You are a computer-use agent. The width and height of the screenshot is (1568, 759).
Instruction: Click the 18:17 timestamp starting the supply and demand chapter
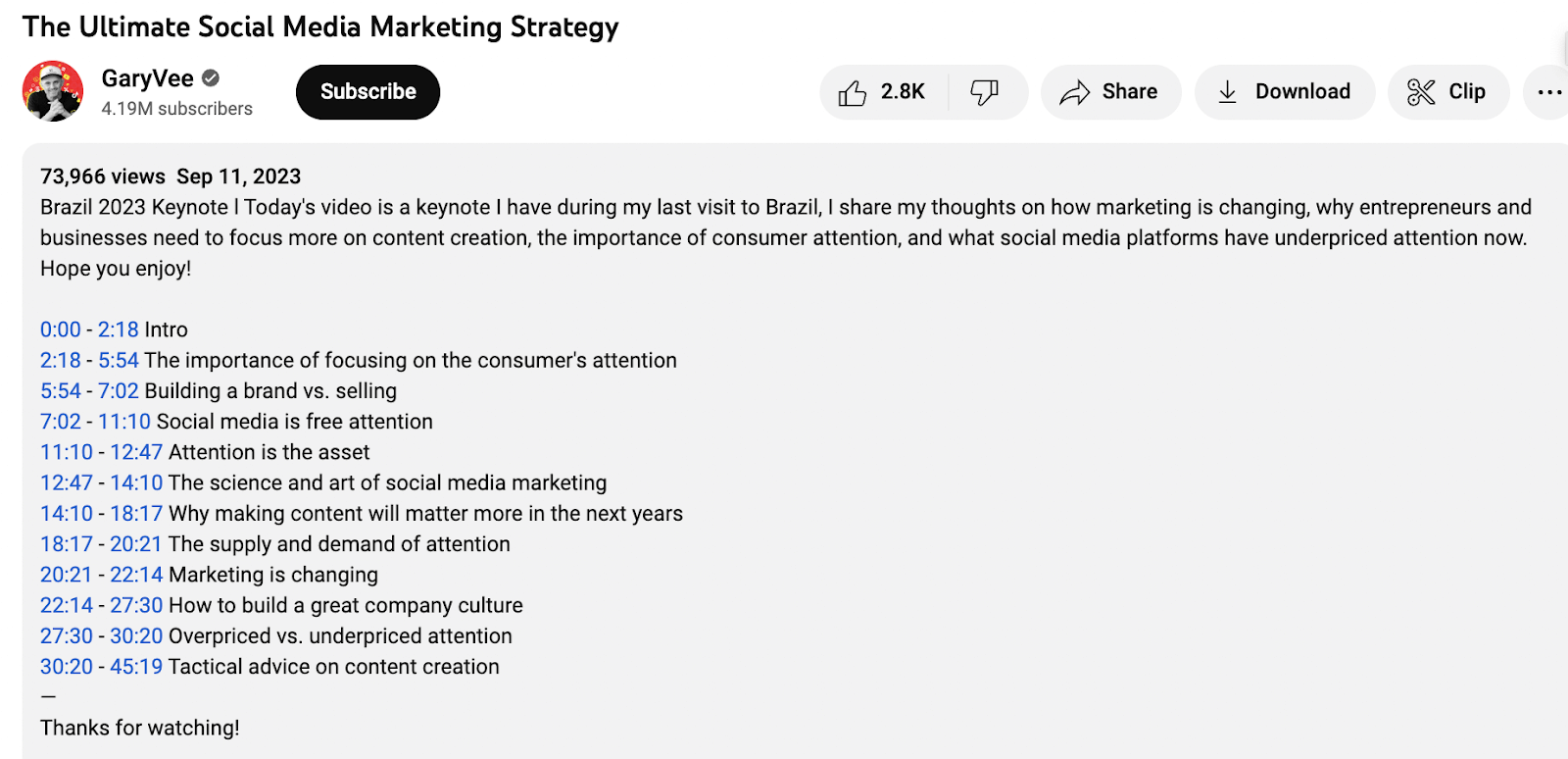(66, 544)
